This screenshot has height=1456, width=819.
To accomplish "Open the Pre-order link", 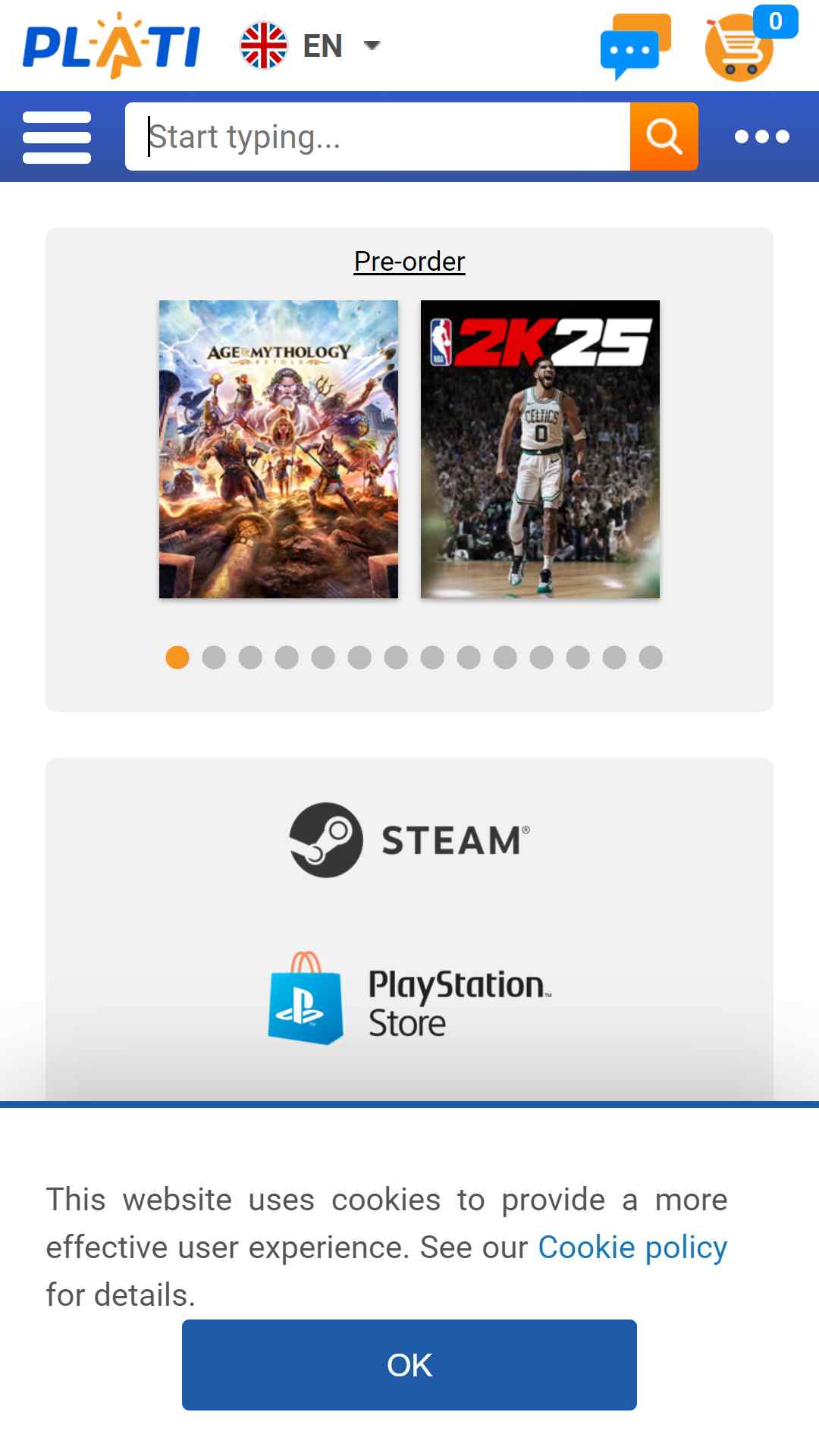I will (x=409, y=262).
